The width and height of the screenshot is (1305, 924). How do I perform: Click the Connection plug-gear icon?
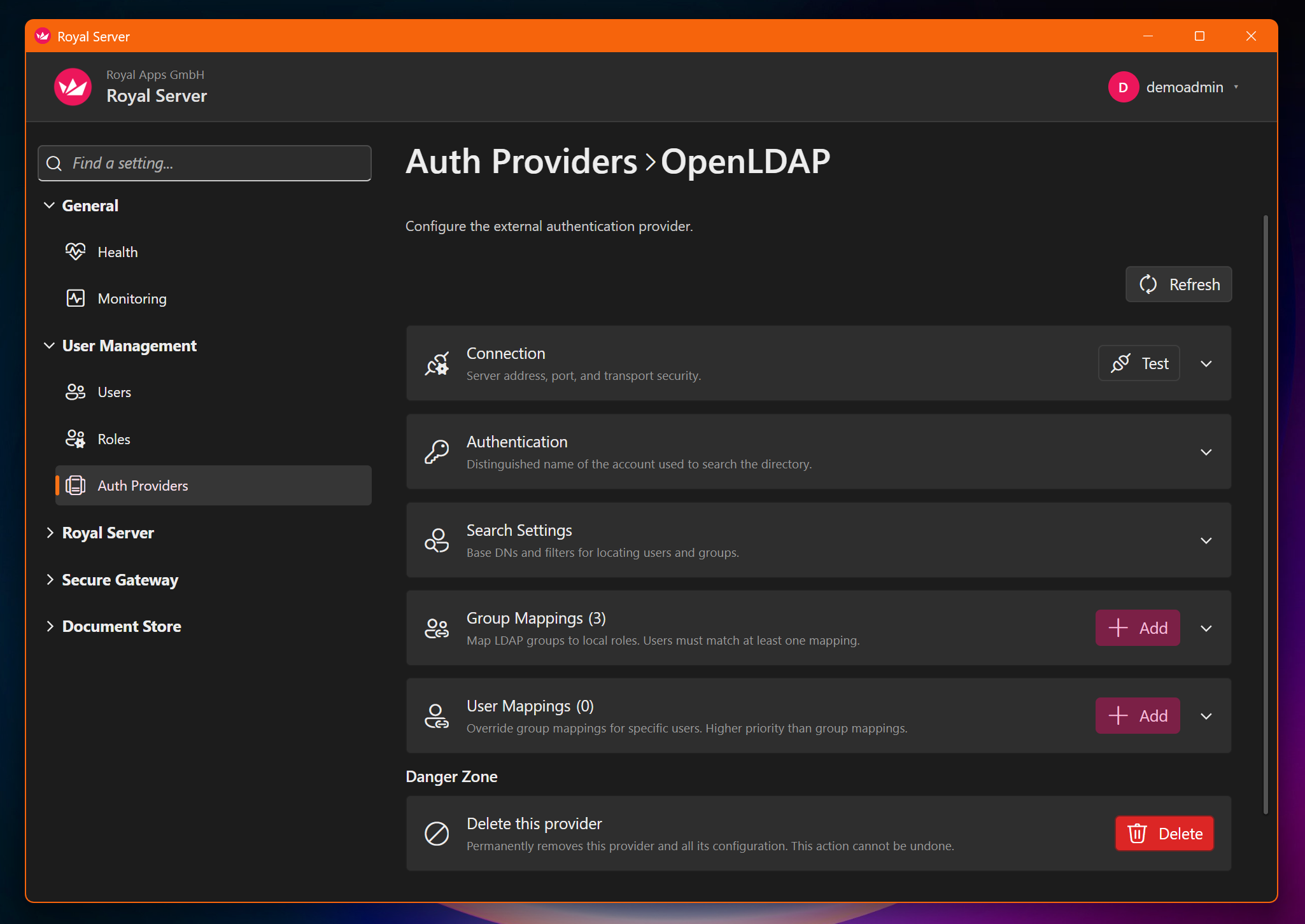[437, 364]
